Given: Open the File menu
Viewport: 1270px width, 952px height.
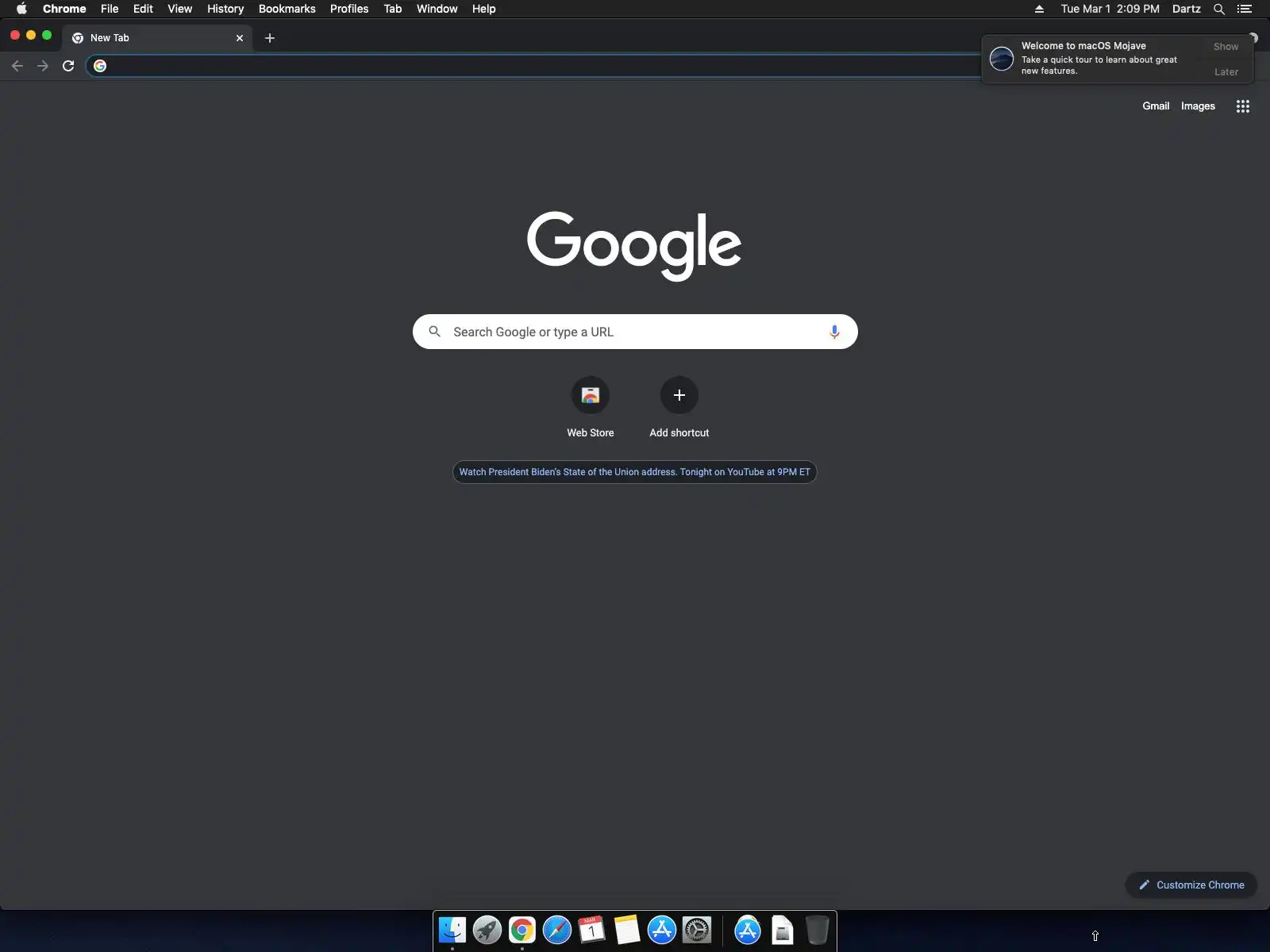Looking at the screenshot, I should coord(110,9).
